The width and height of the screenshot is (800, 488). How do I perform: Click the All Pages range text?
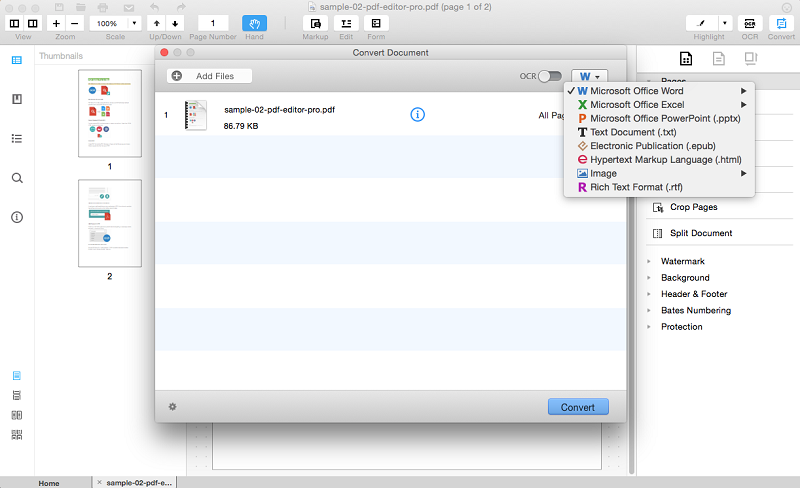point(551,115)
